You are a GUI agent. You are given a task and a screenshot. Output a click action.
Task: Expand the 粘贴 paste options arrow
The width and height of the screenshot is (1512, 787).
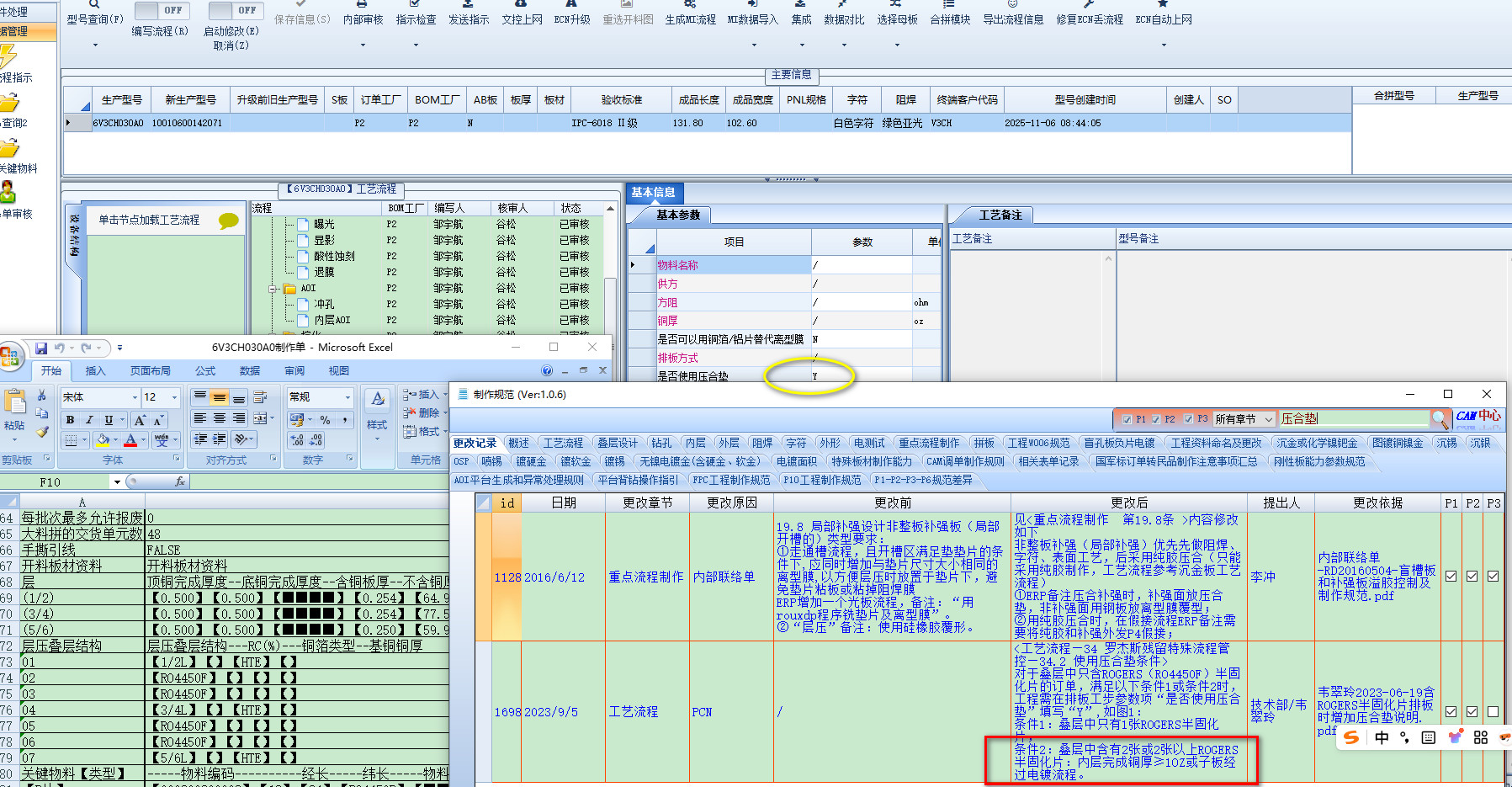[x=13, y=440]
